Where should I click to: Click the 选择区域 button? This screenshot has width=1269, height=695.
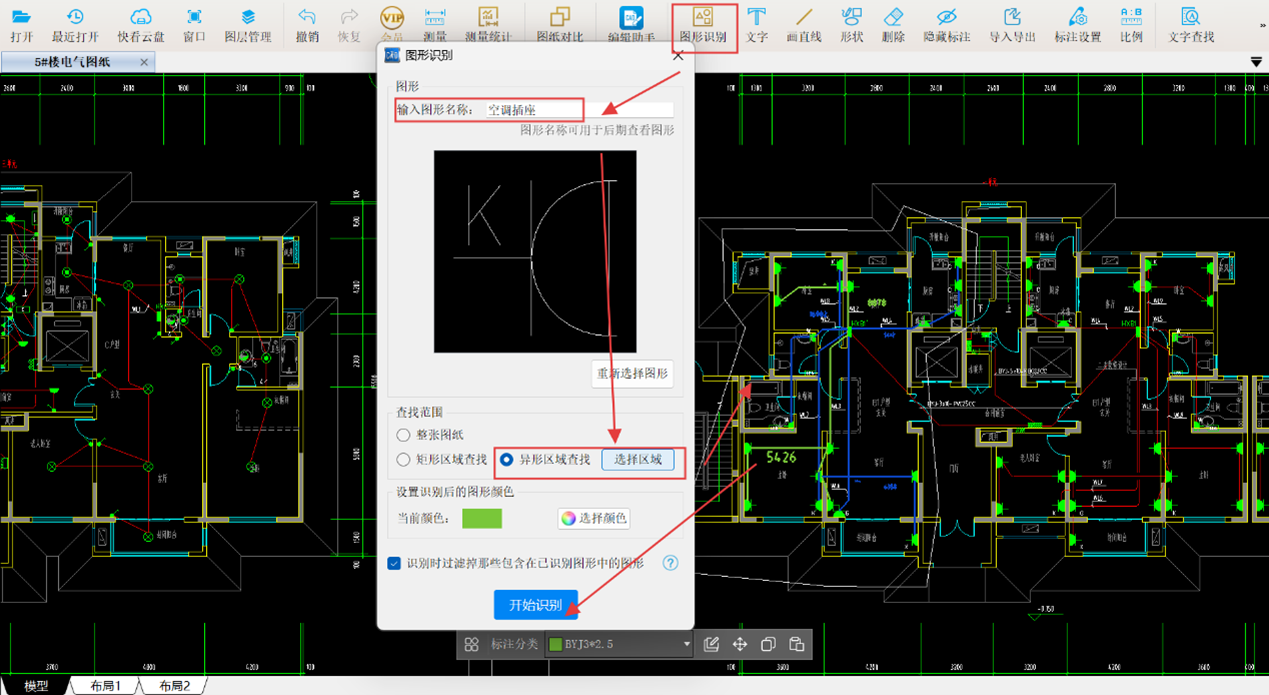[x=638, y=460]
